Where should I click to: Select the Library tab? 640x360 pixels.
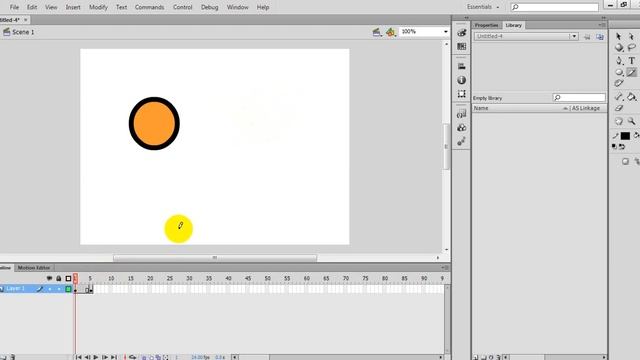pos(513,25)
